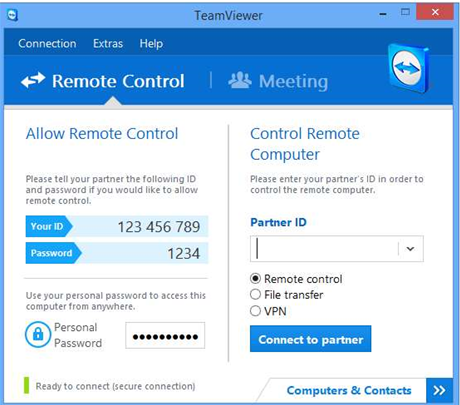Click the Personal Password input field
The width and height of the screenshot is (460, 405).
(x=165, y=335)
